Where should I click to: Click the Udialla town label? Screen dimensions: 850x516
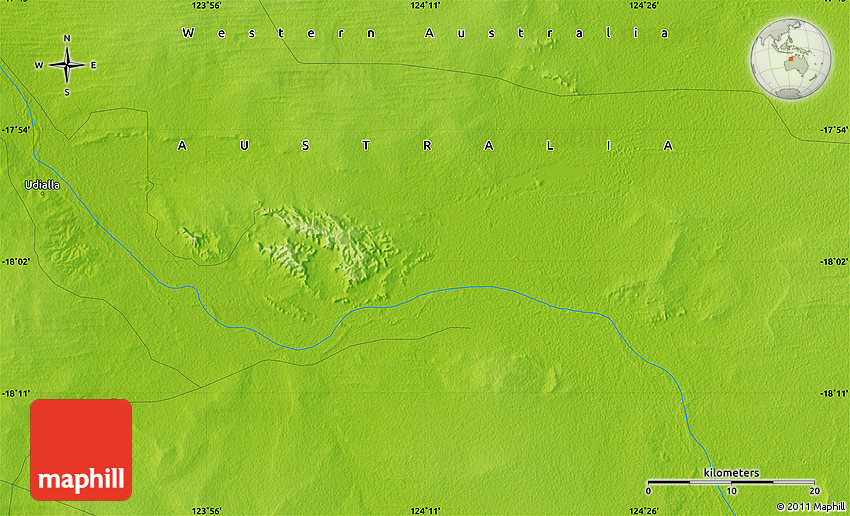[42, 185]
